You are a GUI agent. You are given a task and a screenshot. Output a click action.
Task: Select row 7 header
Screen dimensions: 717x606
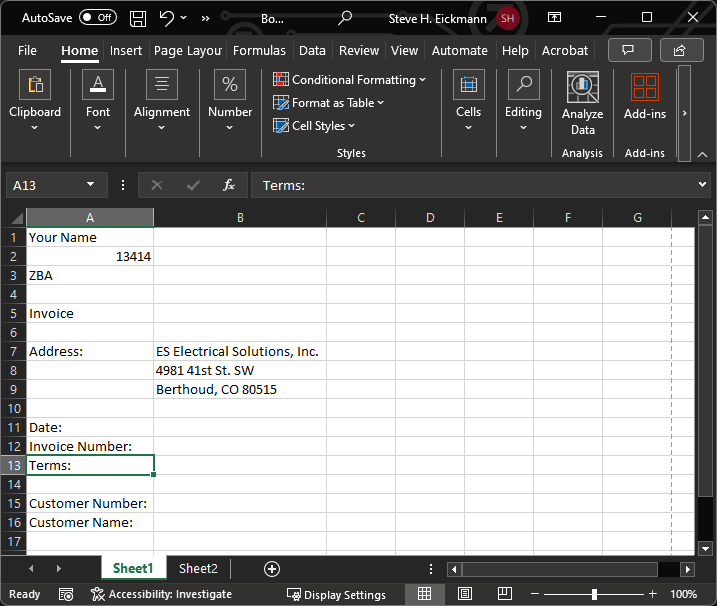coord(13,352)
